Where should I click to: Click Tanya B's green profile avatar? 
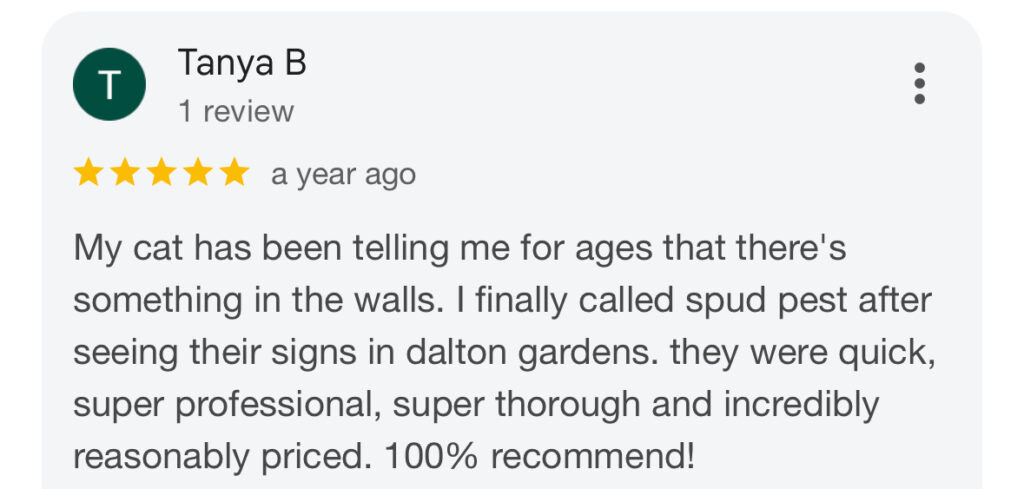[109, 83]
